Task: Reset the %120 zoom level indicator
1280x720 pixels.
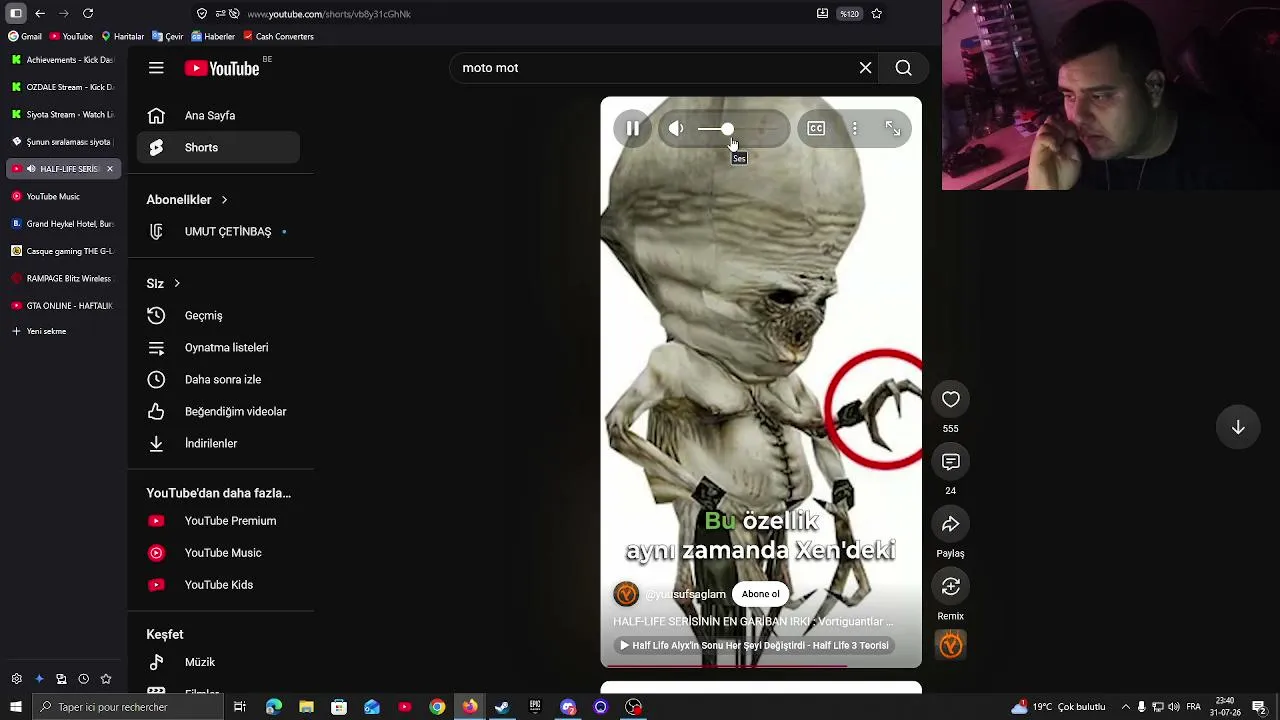Action: point(849,14)
